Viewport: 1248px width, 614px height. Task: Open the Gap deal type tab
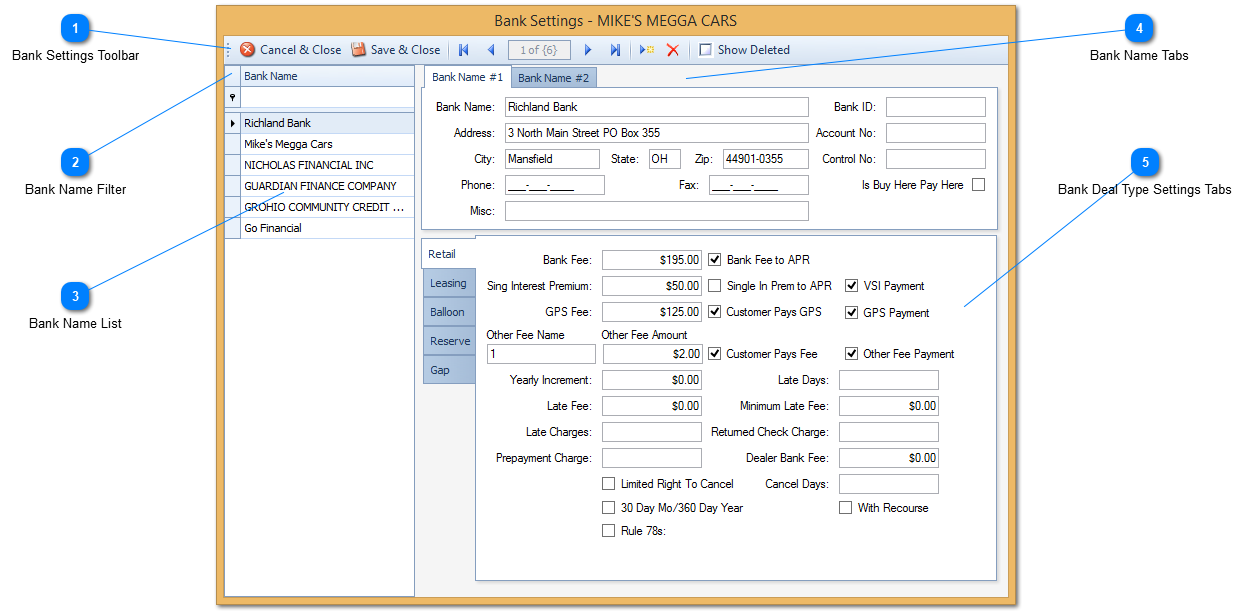(x=448, y=370)
